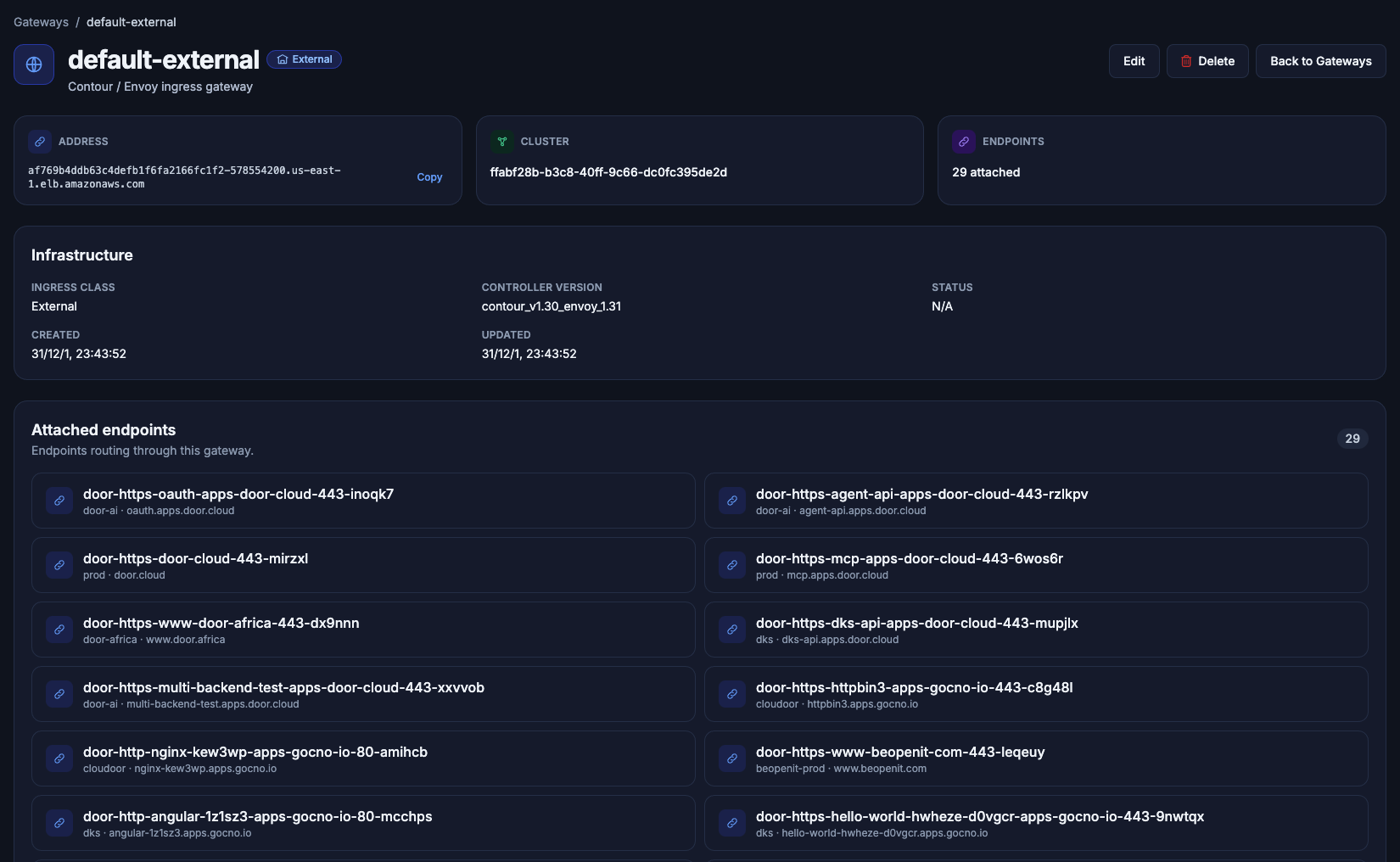This screenshot has height=862, width=1400.
Task: Click the link icon for door-https-multi-backend-test endpoint
Action: [x=59, y=694]
